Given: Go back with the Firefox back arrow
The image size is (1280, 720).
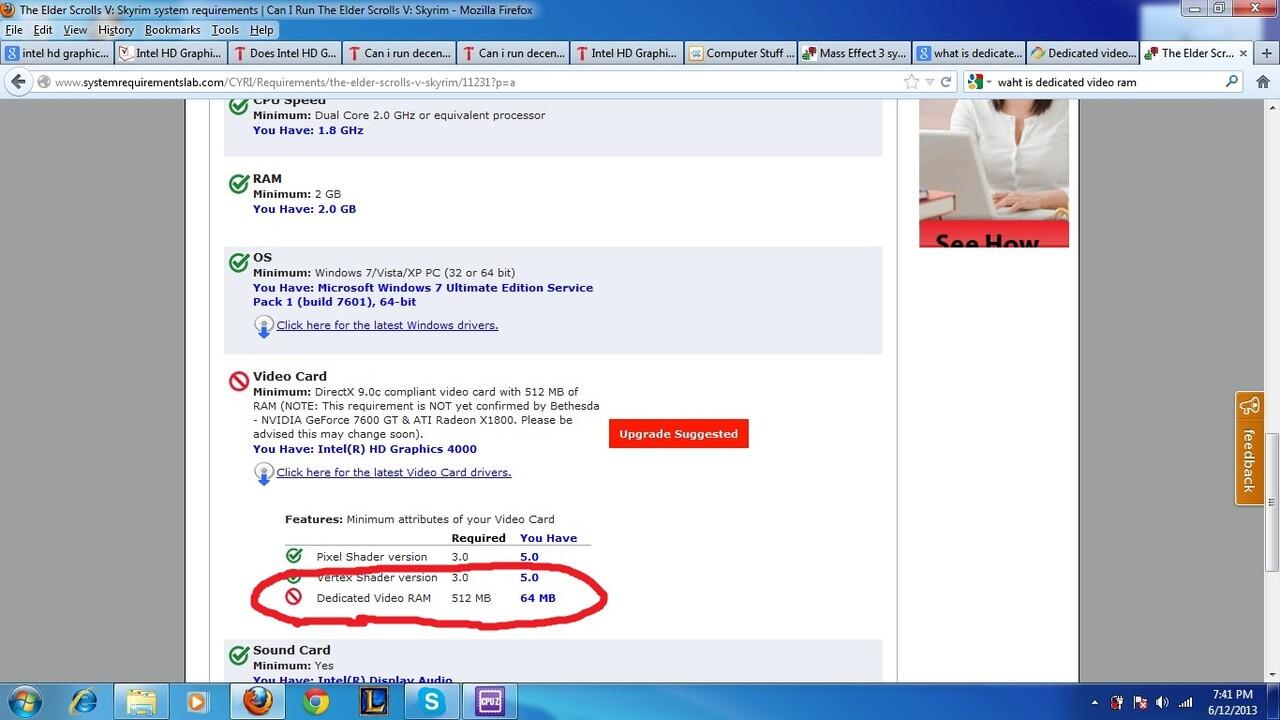Looking at the screenshot, I should [18, 82].
